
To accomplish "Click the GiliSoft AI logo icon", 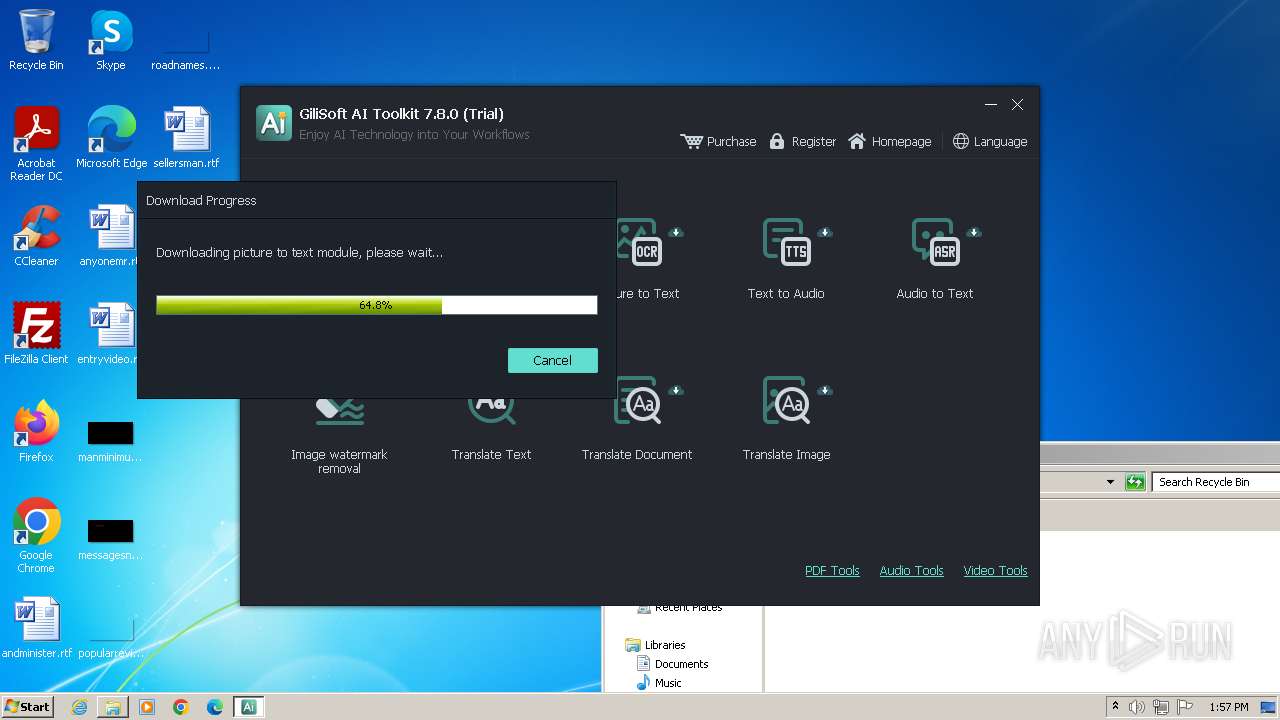I will tap(273, 122).
